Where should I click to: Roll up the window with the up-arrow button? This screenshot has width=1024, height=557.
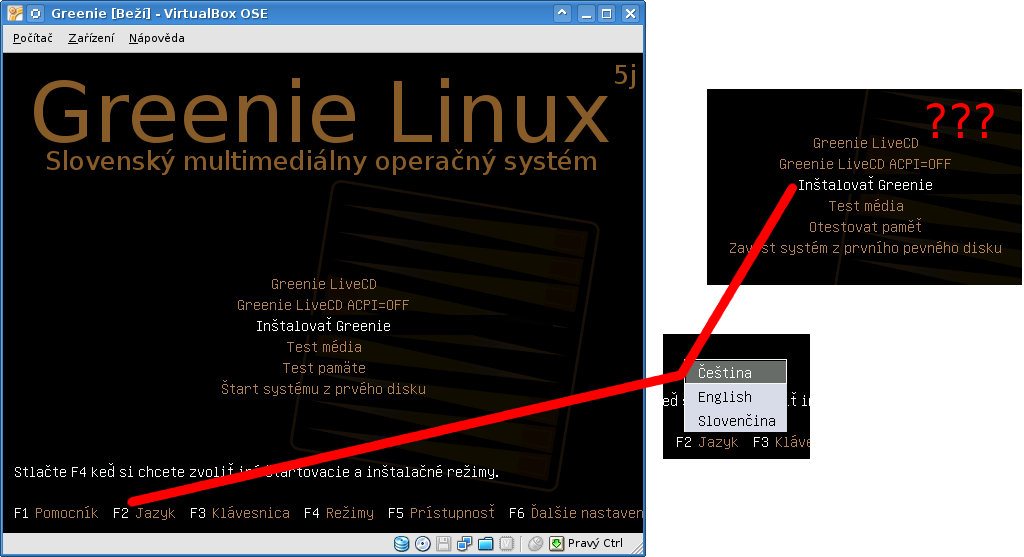(562, 13)
